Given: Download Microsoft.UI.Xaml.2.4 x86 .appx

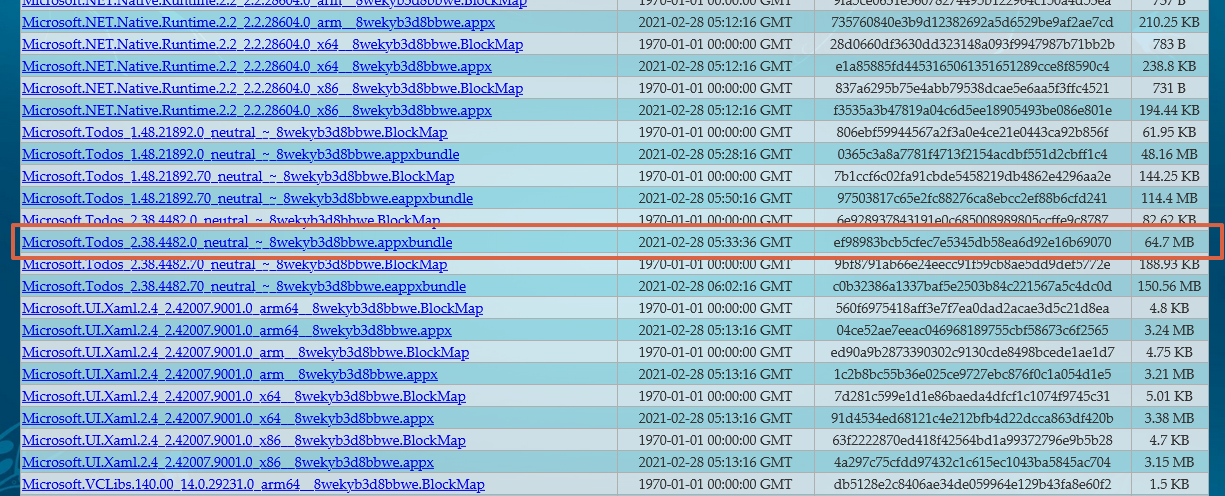Looking at the screenshot, I should click(228, 462).
